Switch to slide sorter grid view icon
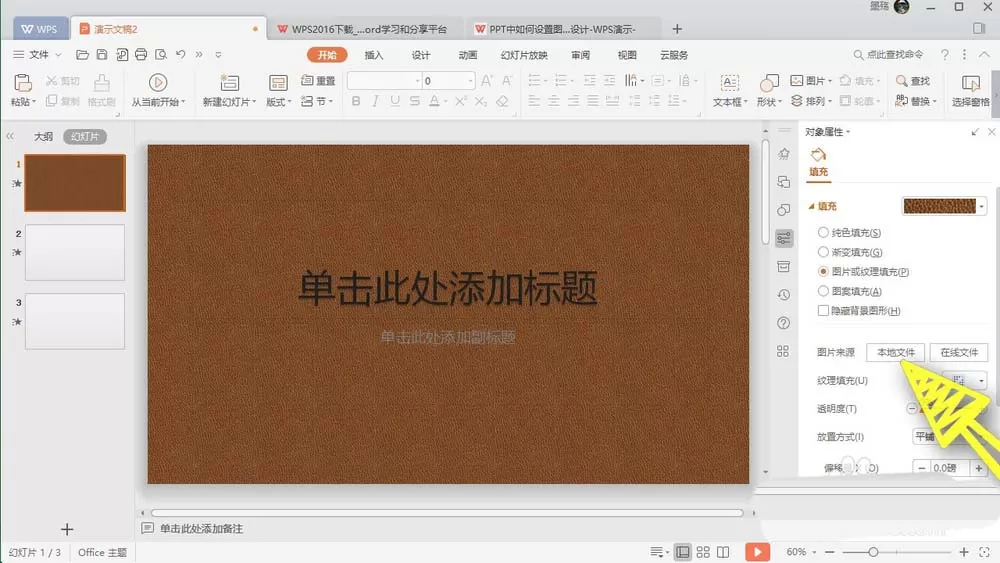Screen dimensions: 1000x563 pos(703,552)
